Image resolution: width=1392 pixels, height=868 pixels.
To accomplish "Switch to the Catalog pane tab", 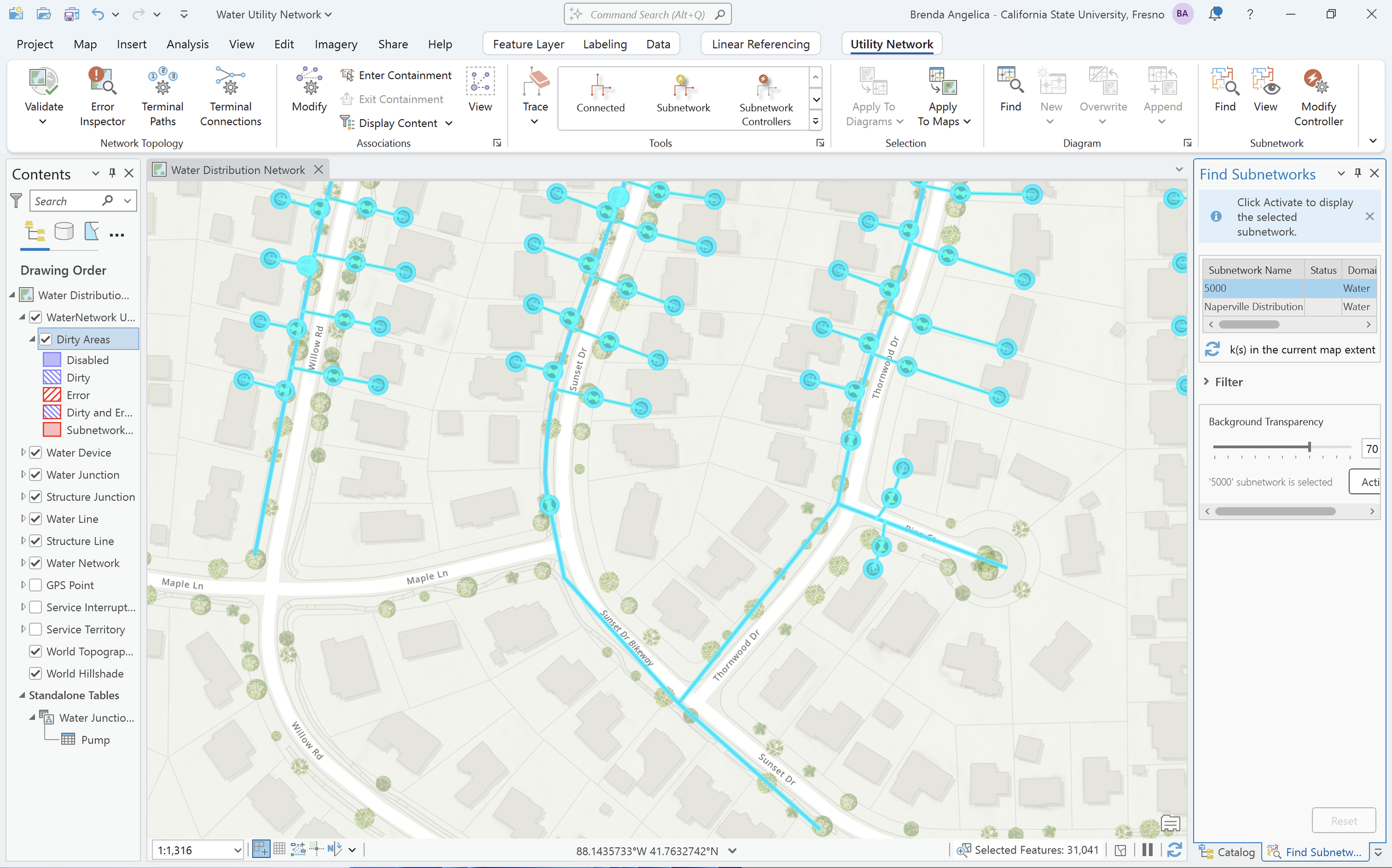I will pyautogui.click(x=1228, y=852).
